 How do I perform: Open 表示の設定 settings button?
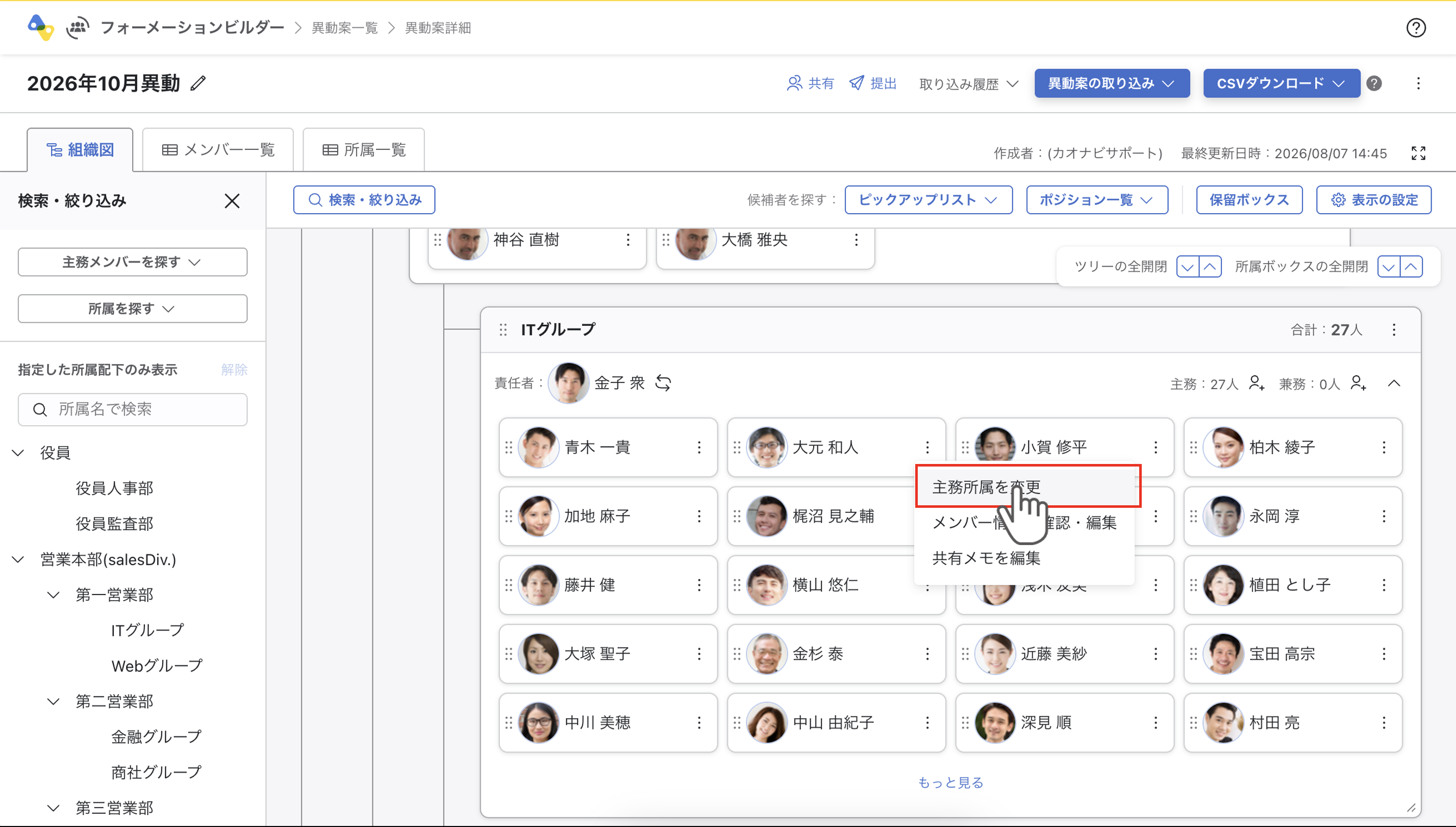1373,200
